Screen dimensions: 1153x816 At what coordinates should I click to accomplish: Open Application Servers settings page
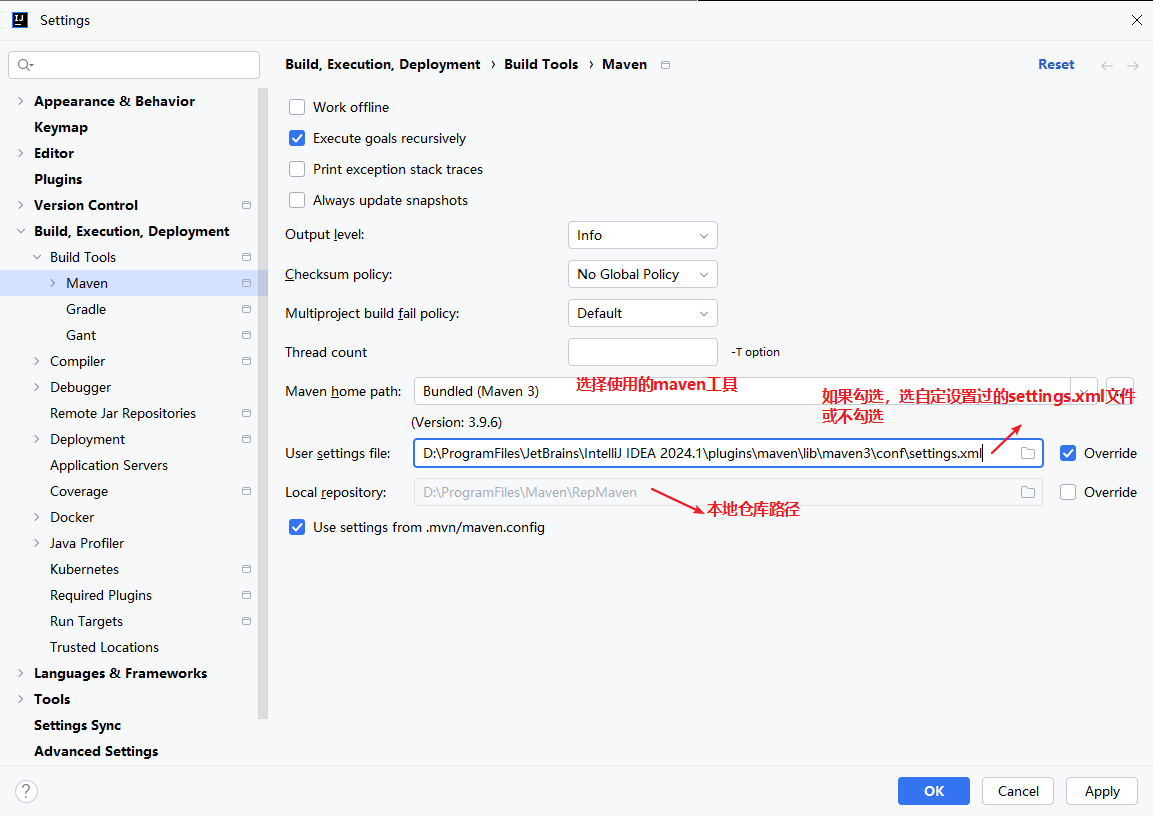tap(109, 465)
